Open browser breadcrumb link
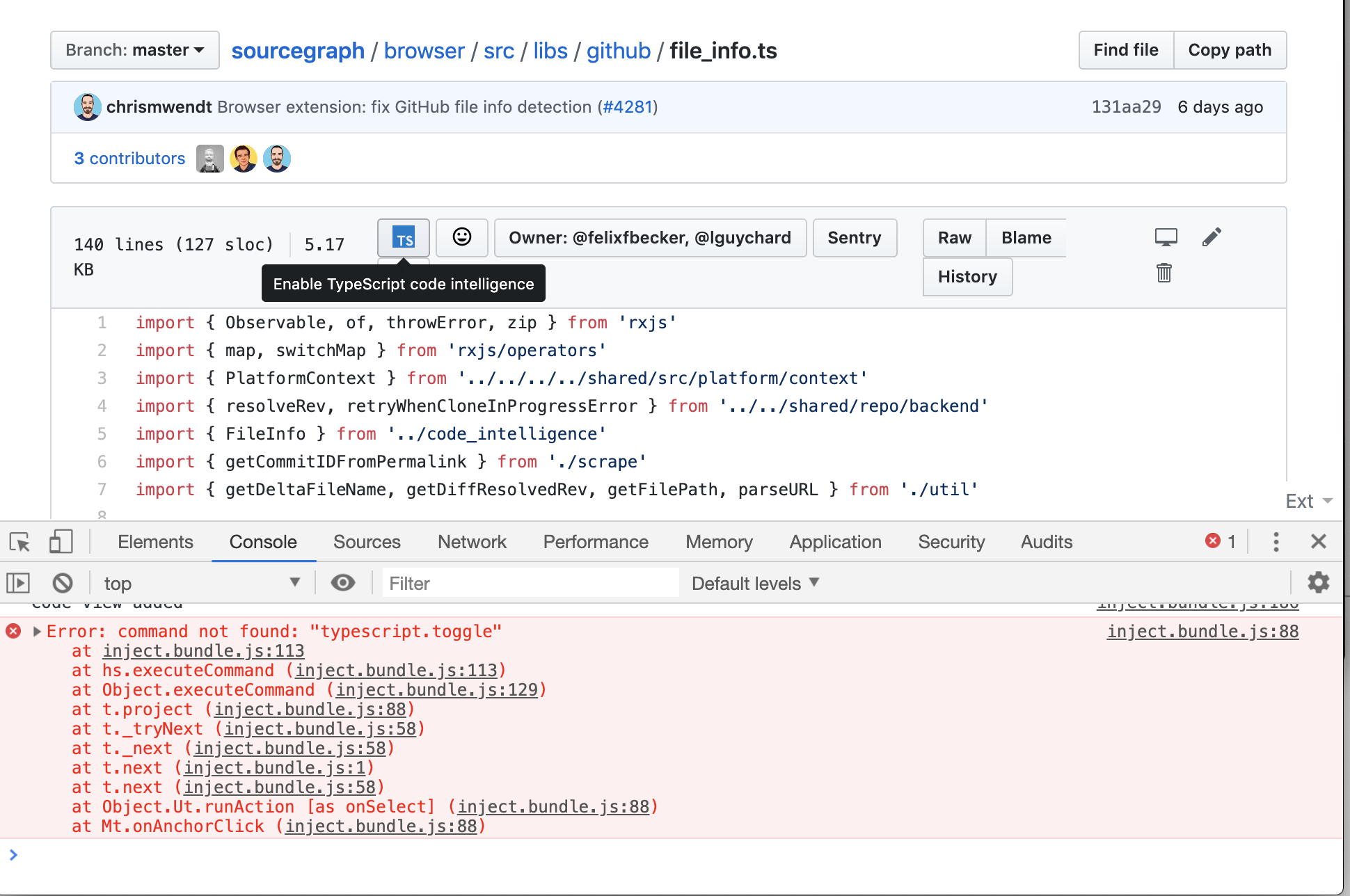This screenshot has height=896, width=1350. coord(424,51)
